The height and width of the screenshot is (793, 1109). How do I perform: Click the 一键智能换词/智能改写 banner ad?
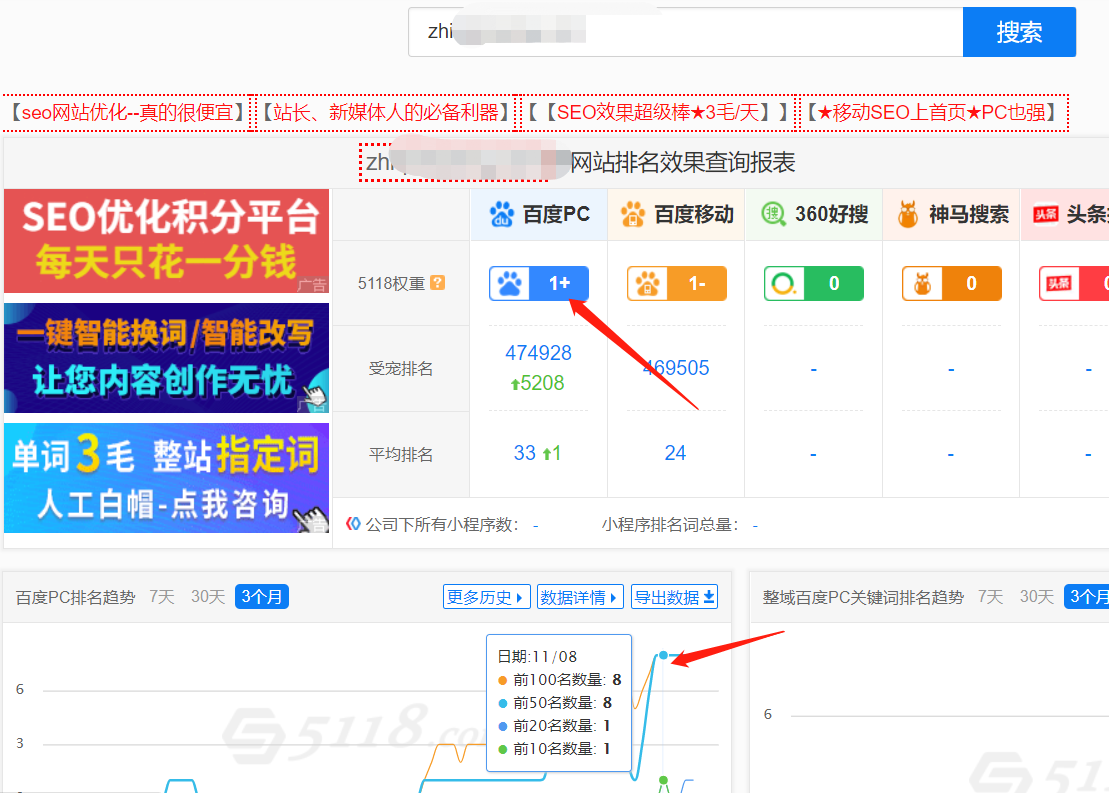click(166, 358)
